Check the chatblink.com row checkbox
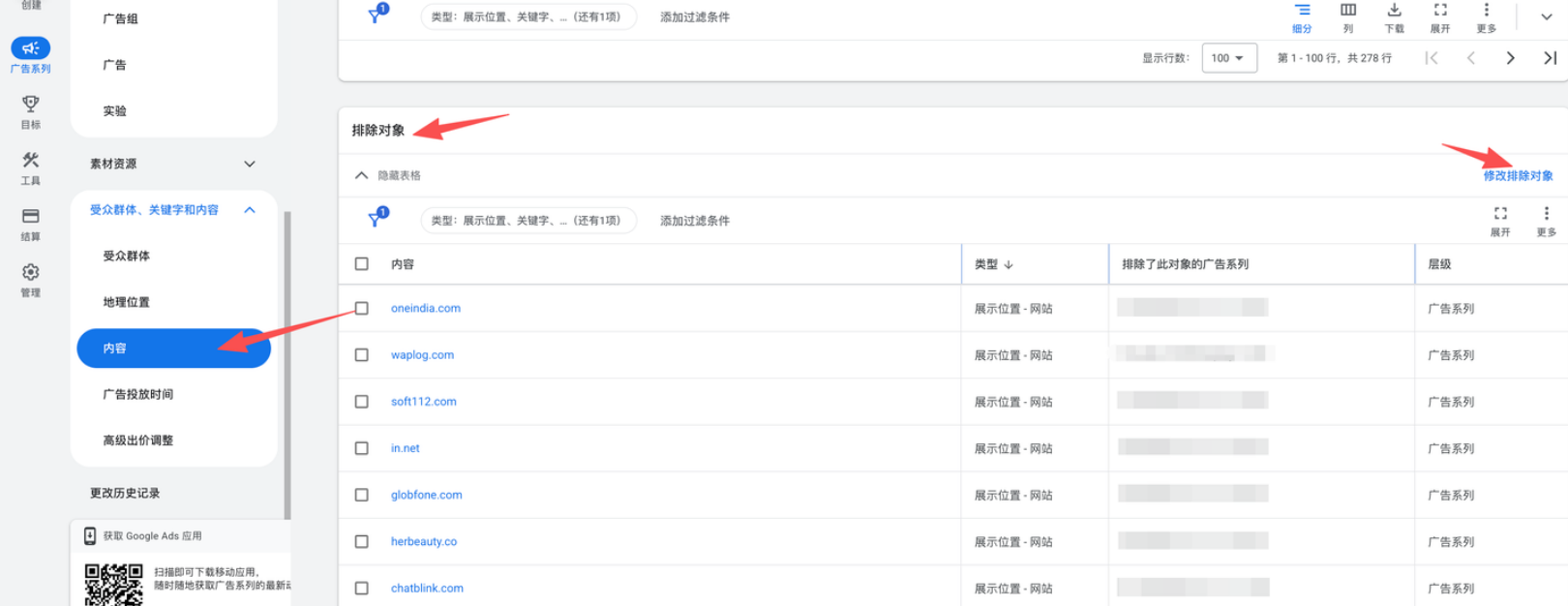Viewport: 1568px width, 606px height. [362, 589]
